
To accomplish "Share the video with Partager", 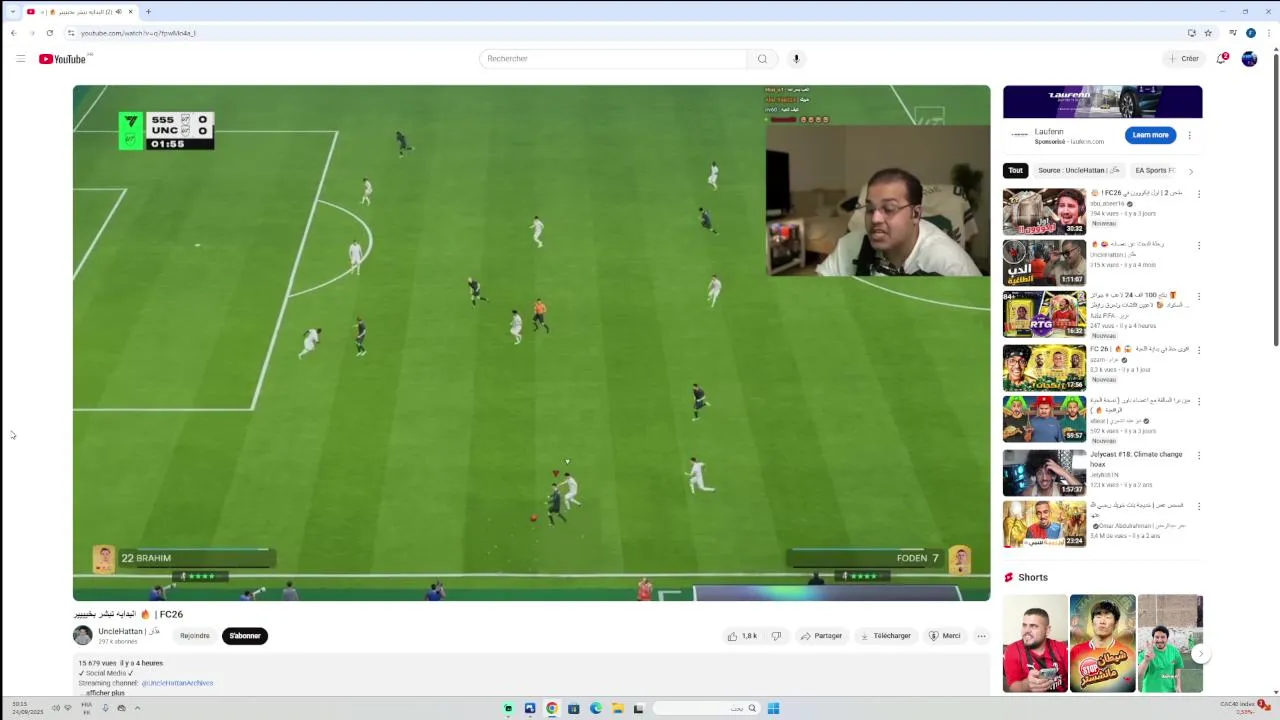I will click(821, 636).
